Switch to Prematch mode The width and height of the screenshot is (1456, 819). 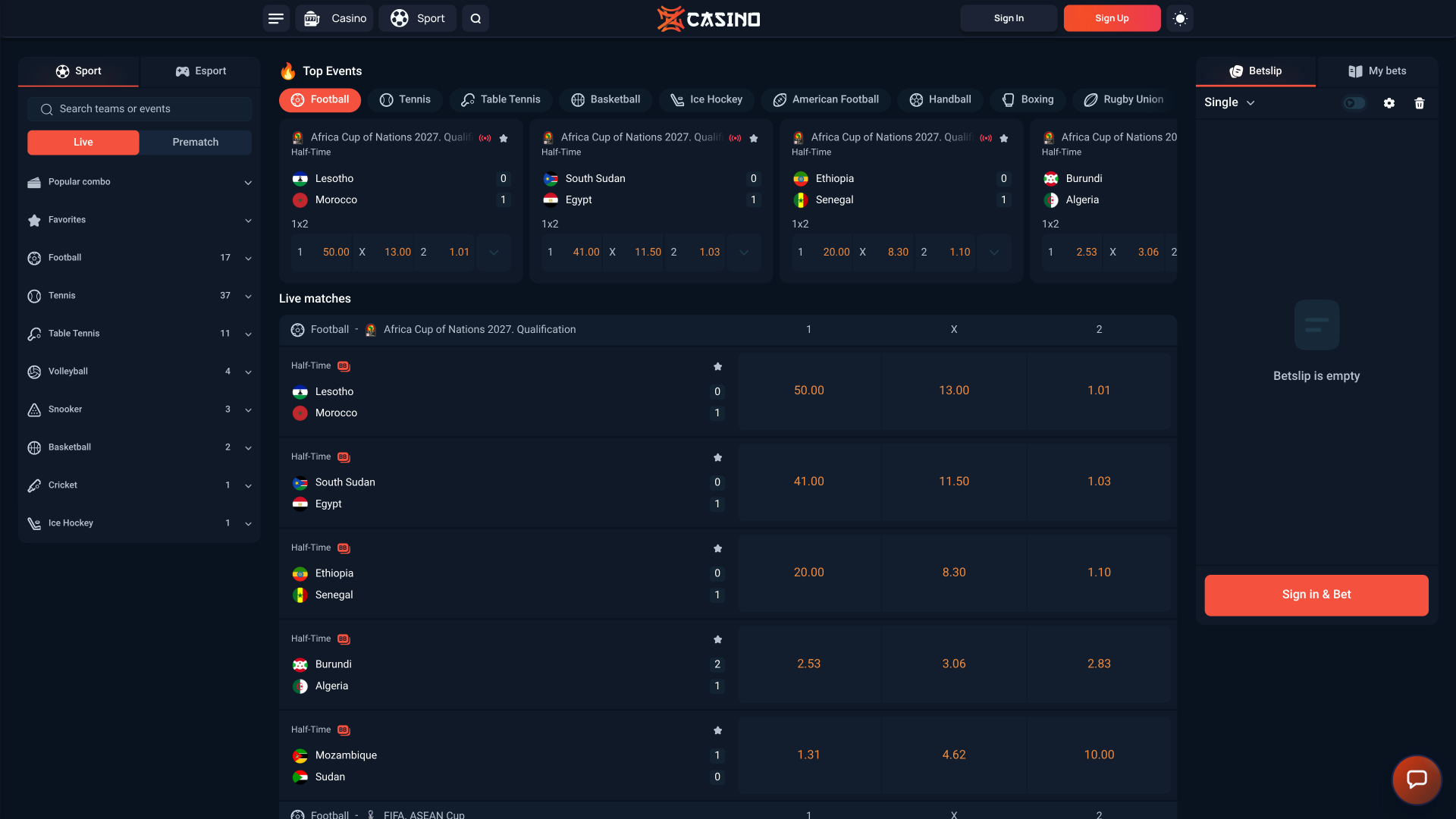pyautogui.click(x=196, y=143)
